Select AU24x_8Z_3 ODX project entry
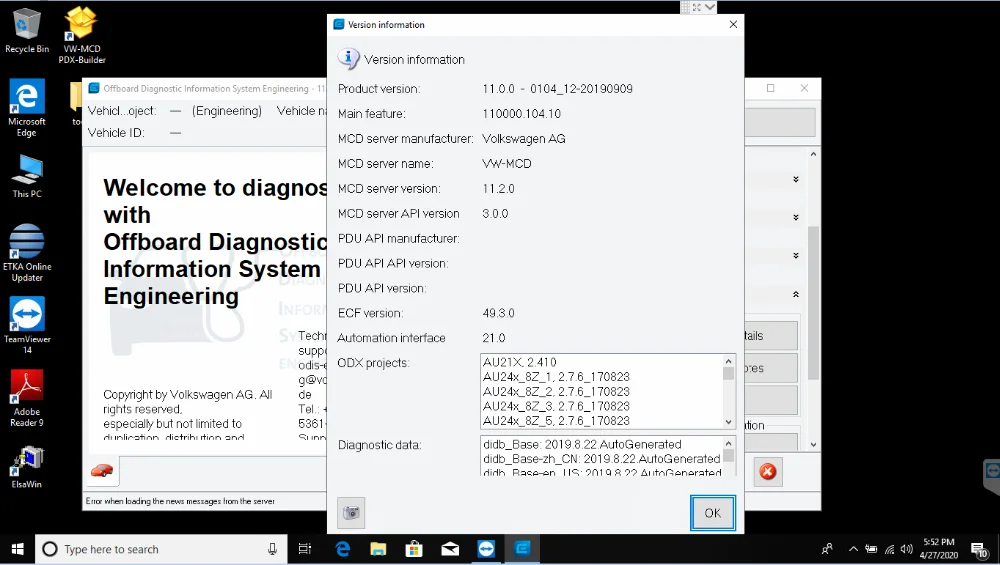The image size is (1000, 565). (x=556, y=406)
